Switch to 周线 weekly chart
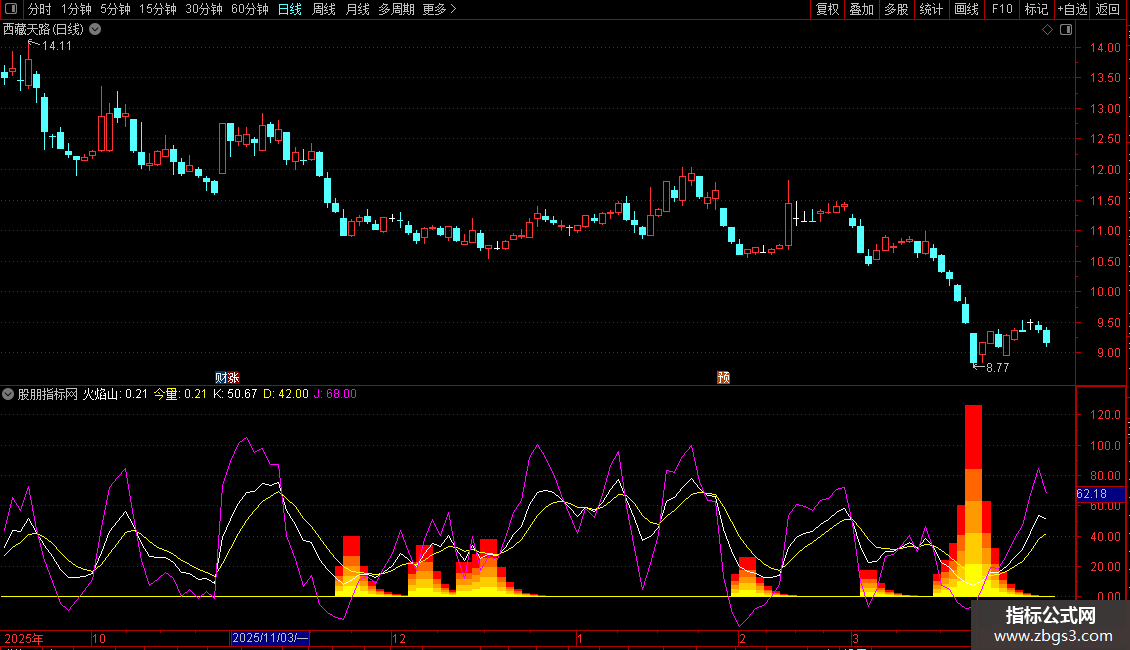Viewport: 1130px width, 650px height. click(324, 9)
